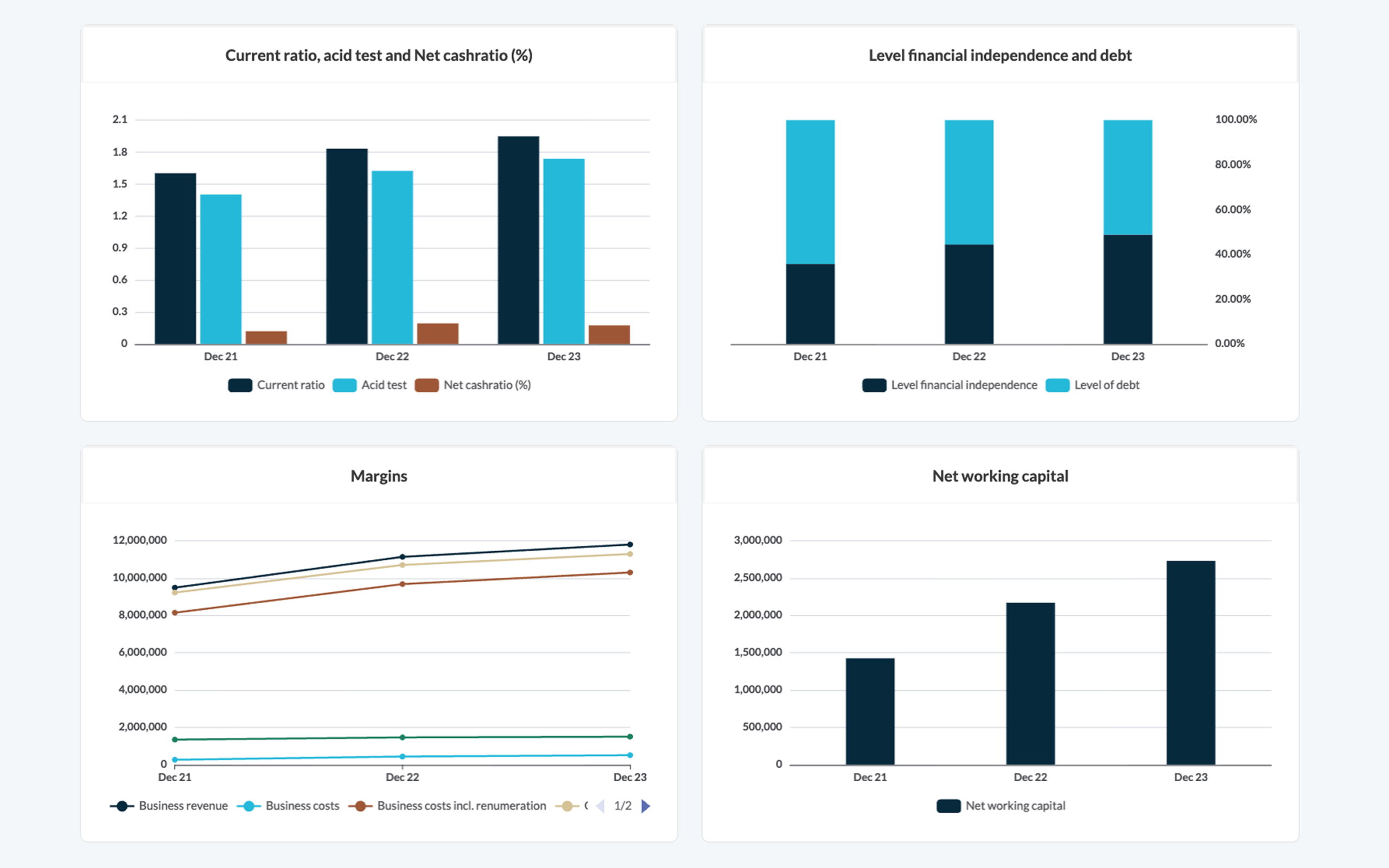
Task: Click the 'Net working capital' chart title
Action: pyautogui.click(x=1000, y=476)
